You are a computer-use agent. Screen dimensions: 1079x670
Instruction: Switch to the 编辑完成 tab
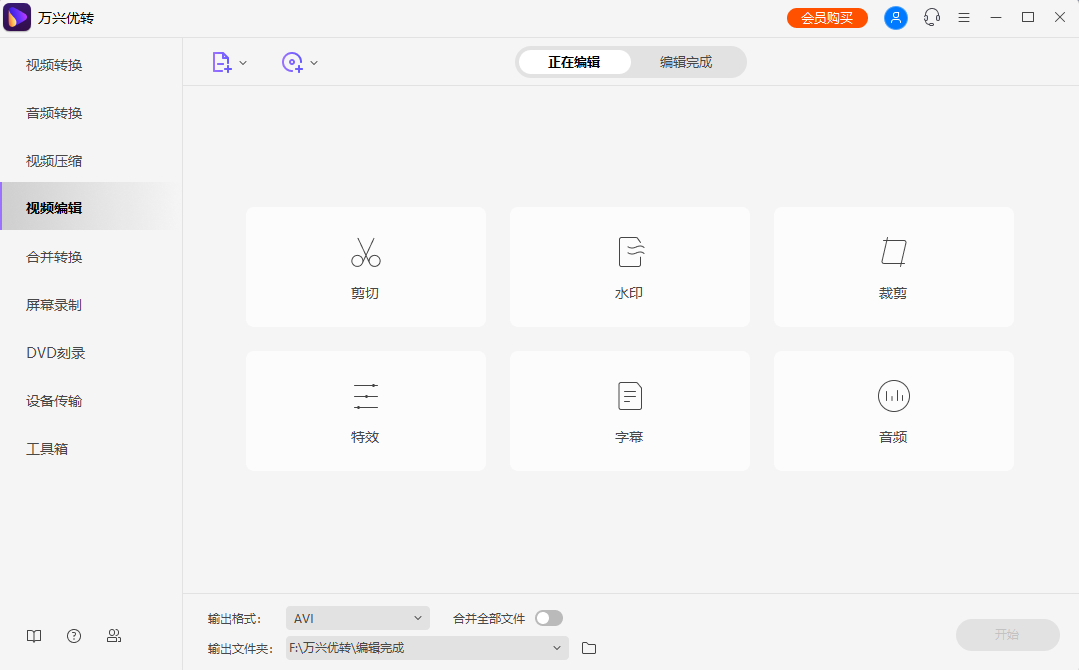(x=688, y=61)
